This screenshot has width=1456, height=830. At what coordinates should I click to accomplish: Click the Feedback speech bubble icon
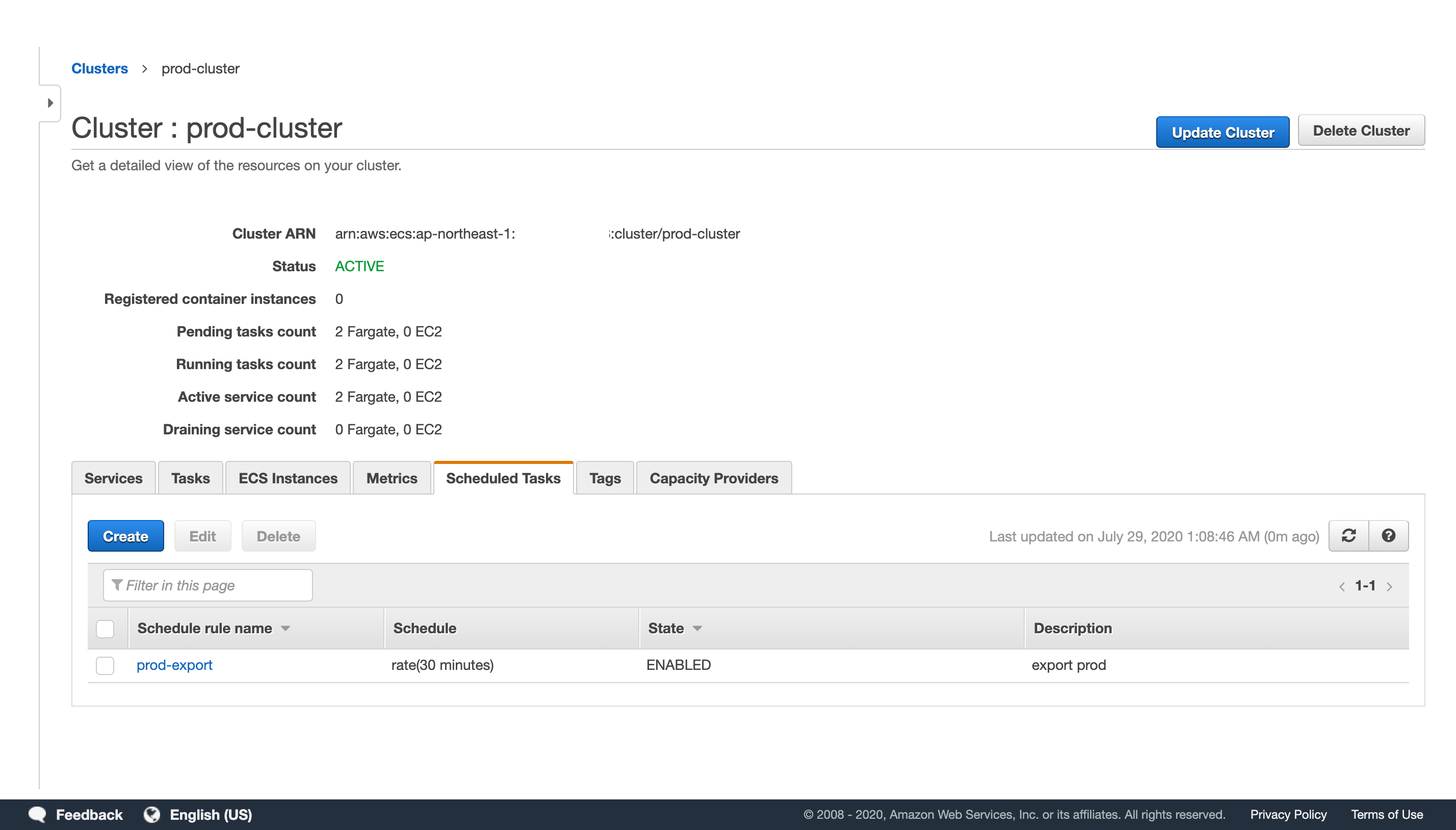38,814
